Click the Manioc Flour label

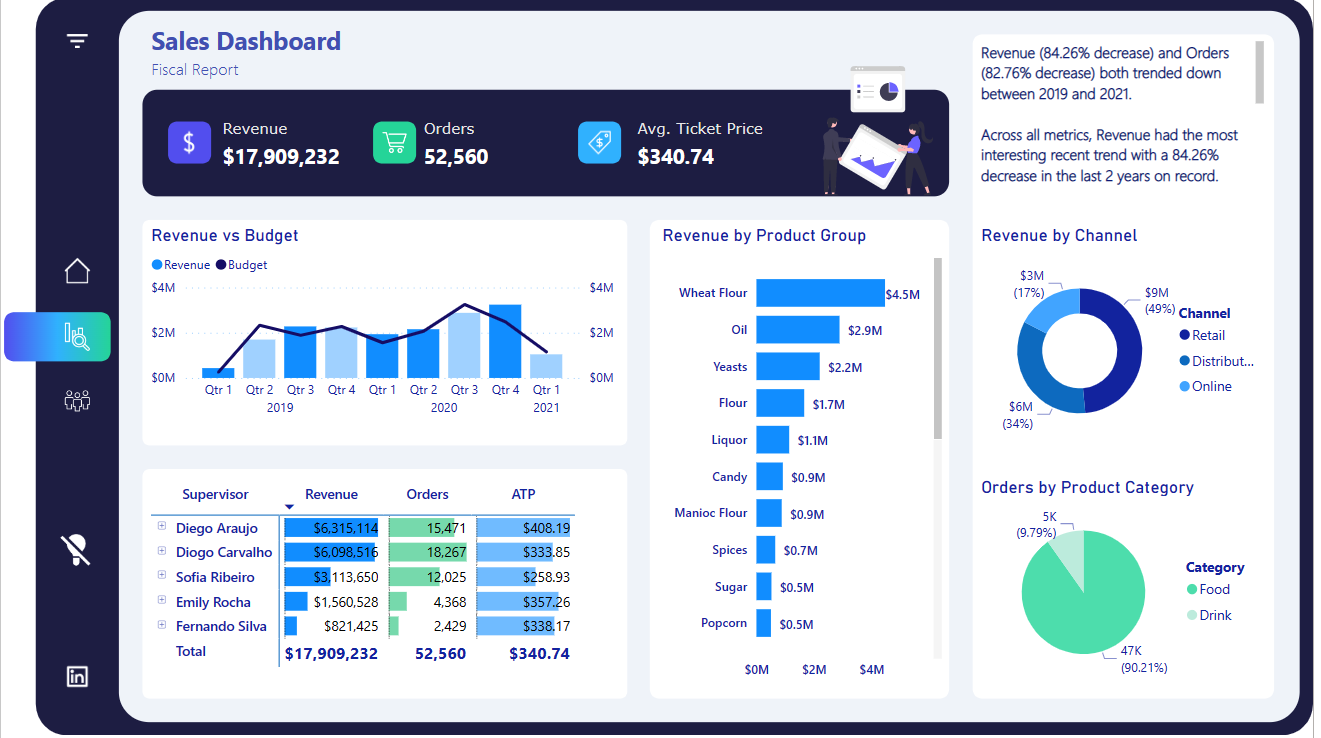coord(711,513)
